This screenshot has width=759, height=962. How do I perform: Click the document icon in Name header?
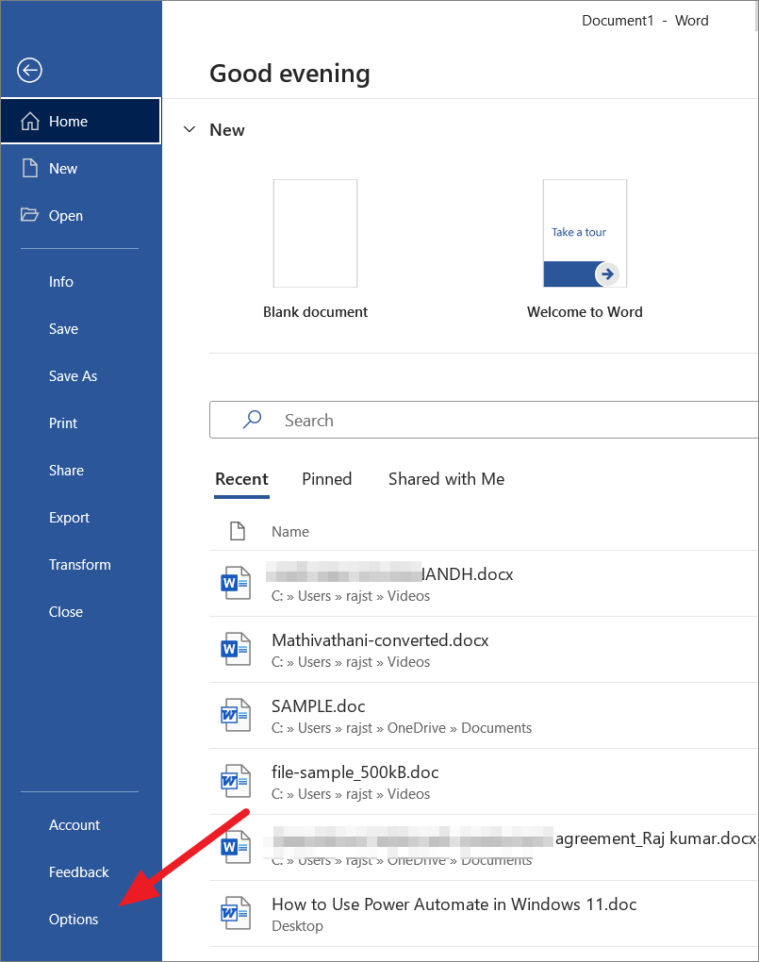(237, 531)
